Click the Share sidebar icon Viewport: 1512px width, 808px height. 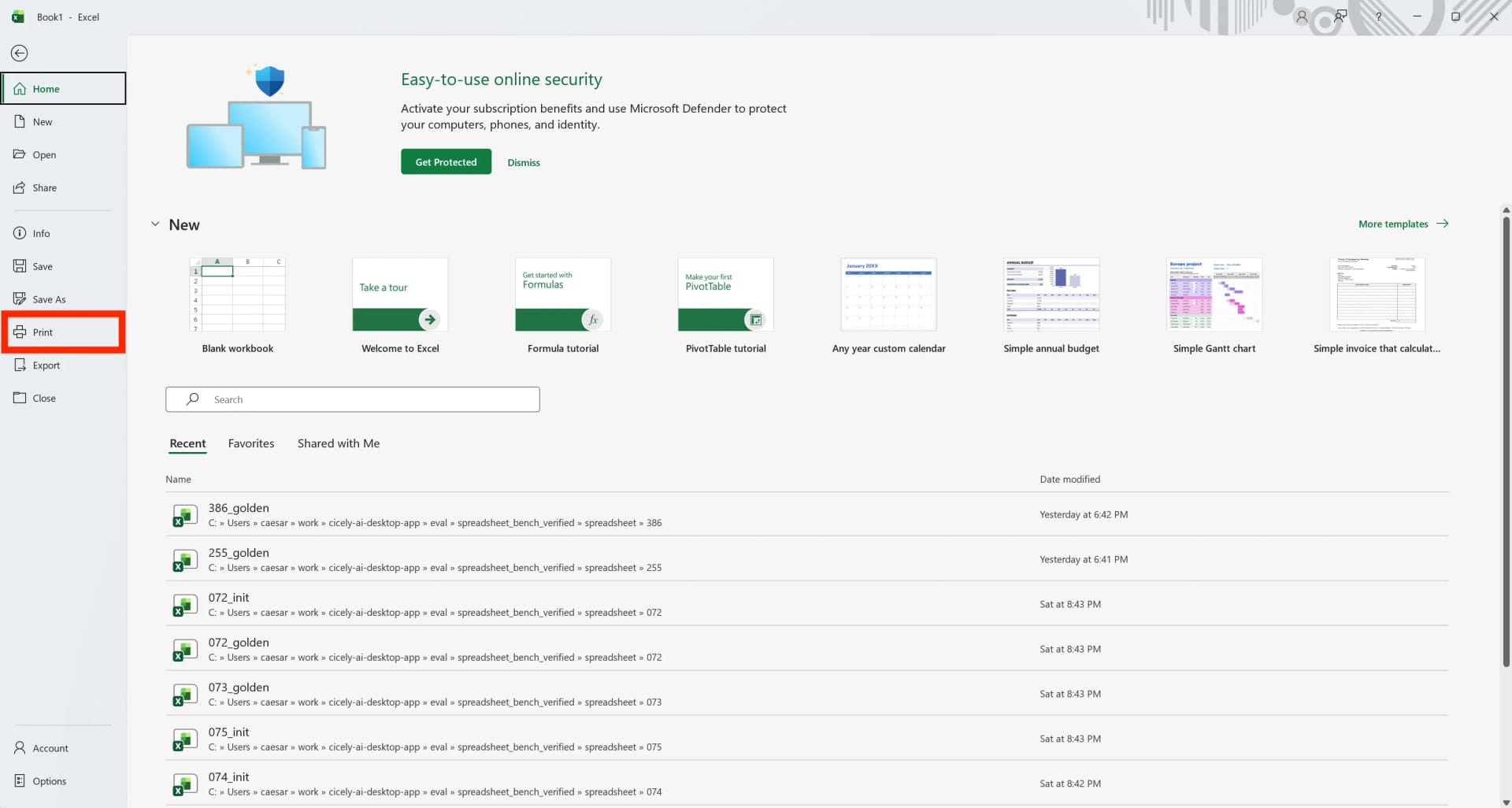(x=20, y=188)
